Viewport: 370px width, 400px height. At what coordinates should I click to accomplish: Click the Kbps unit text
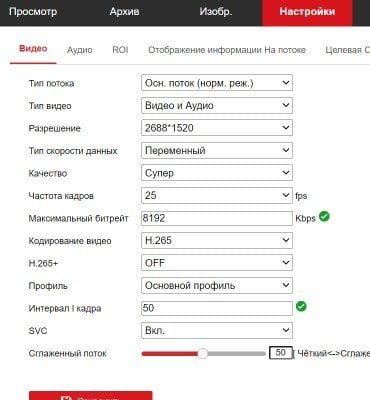coord(305,219)
